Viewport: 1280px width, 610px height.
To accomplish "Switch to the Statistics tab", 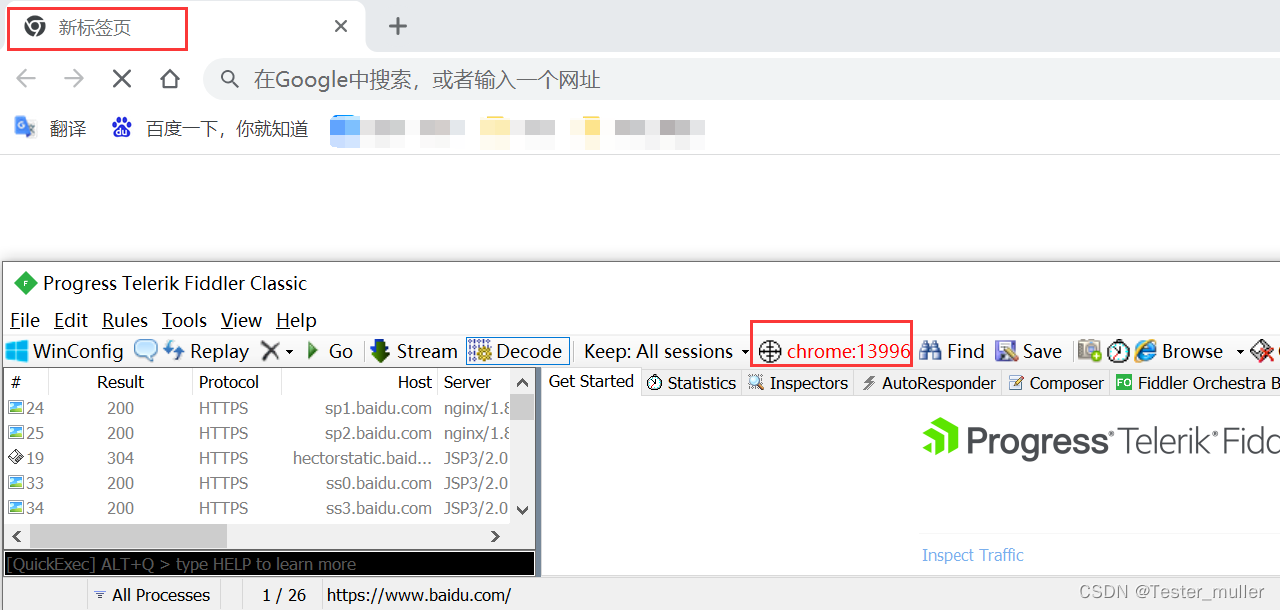I will pos(691,382).
